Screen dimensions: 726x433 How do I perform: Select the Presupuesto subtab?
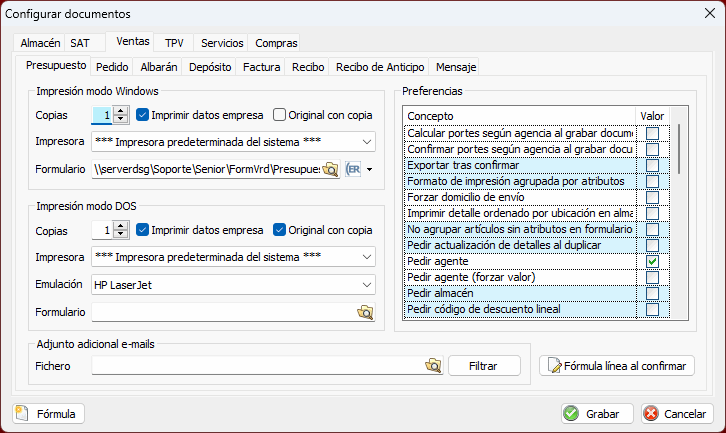click(x=56, y=65)
